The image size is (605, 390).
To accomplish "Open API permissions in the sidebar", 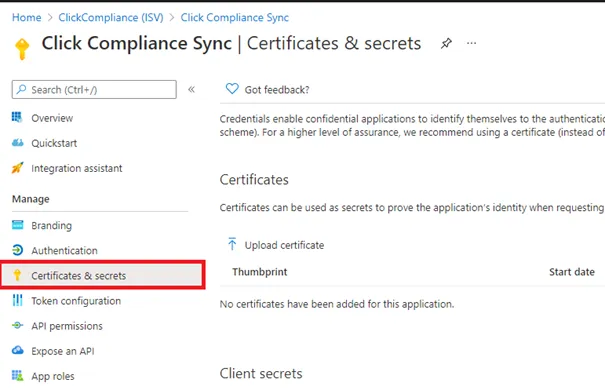I will [x=67, y=326].
